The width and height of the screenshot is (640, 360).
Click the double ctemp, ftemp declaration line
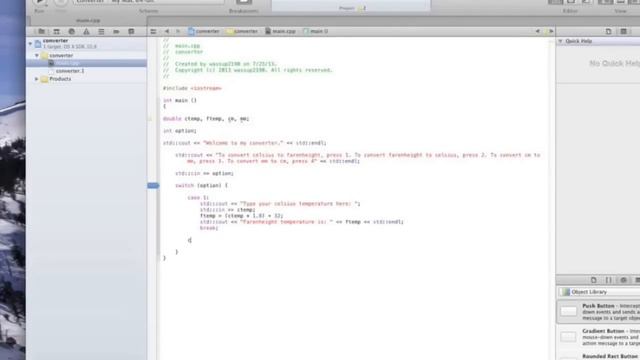click(x=206, y=119)
